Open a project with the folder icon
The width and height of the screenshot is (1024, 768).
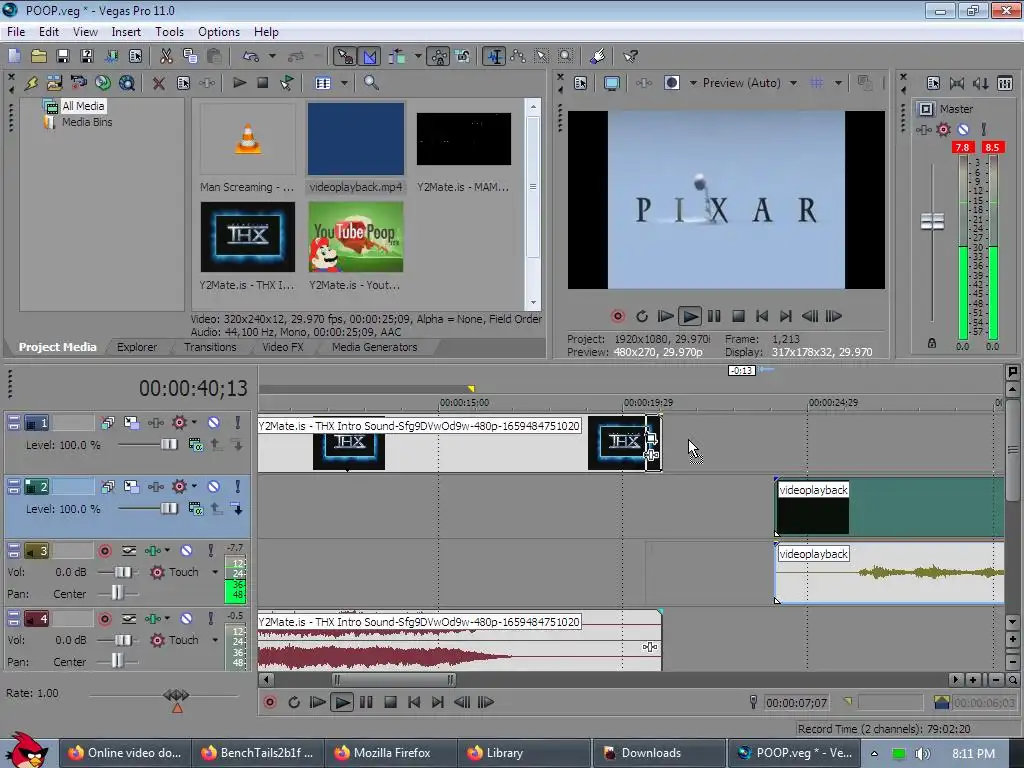coord(39,56)
